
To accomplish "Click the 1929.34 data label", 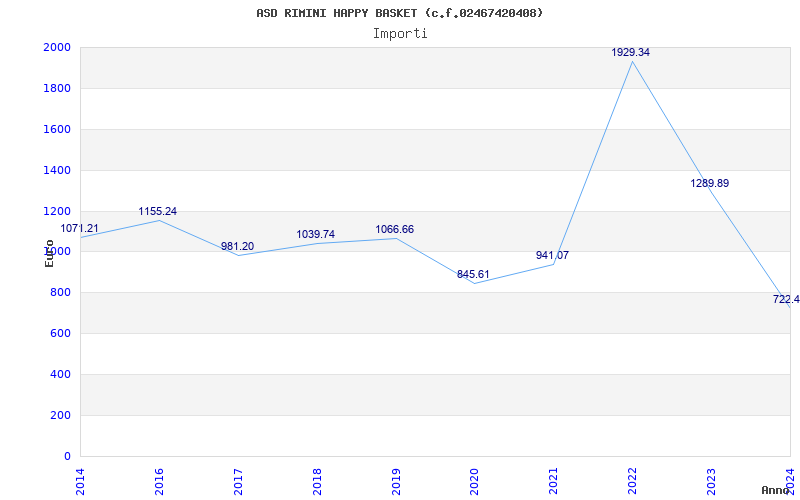I will pos(631,52).
